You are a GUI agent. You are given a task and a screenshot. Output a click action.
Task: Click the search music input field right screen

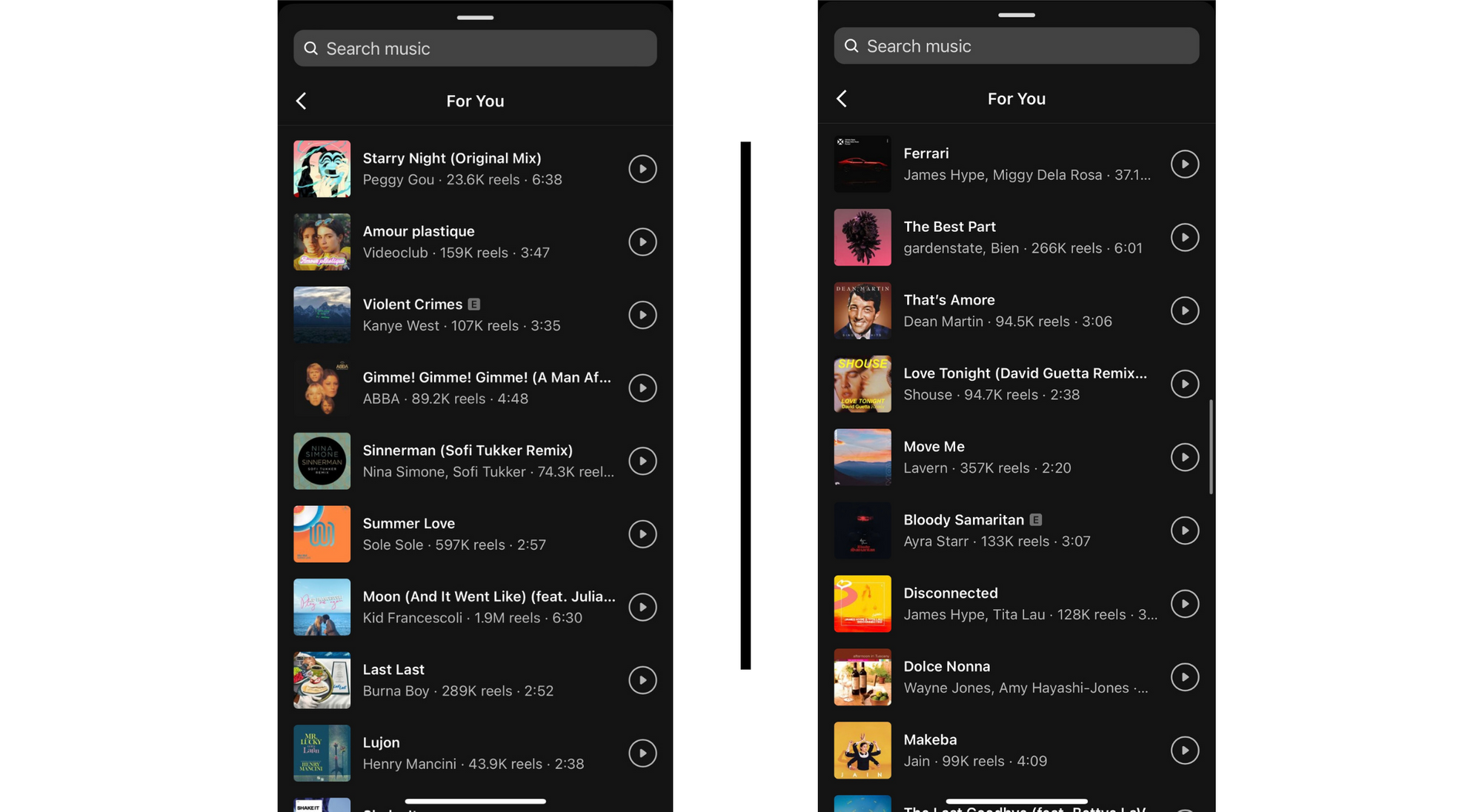tap(1016, 45)
